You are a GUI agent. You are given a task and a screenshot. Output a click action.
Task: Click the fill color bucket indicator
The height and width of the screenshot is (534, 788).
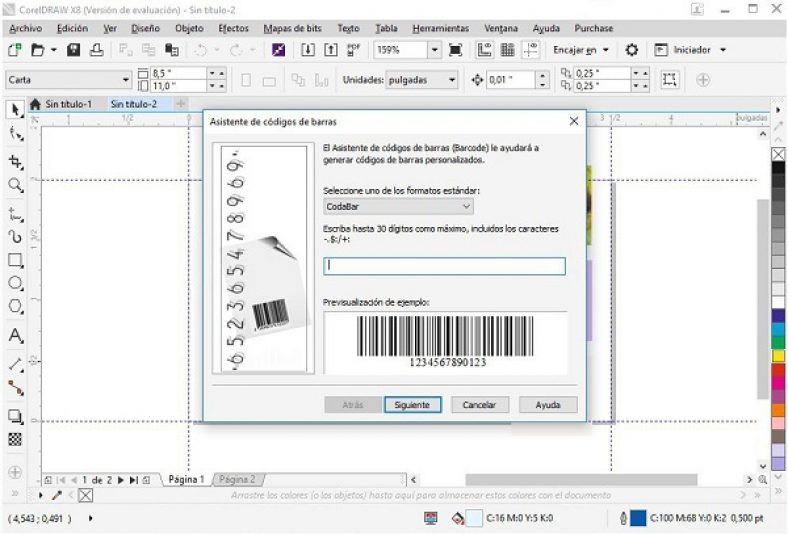(x=458, y=518)
